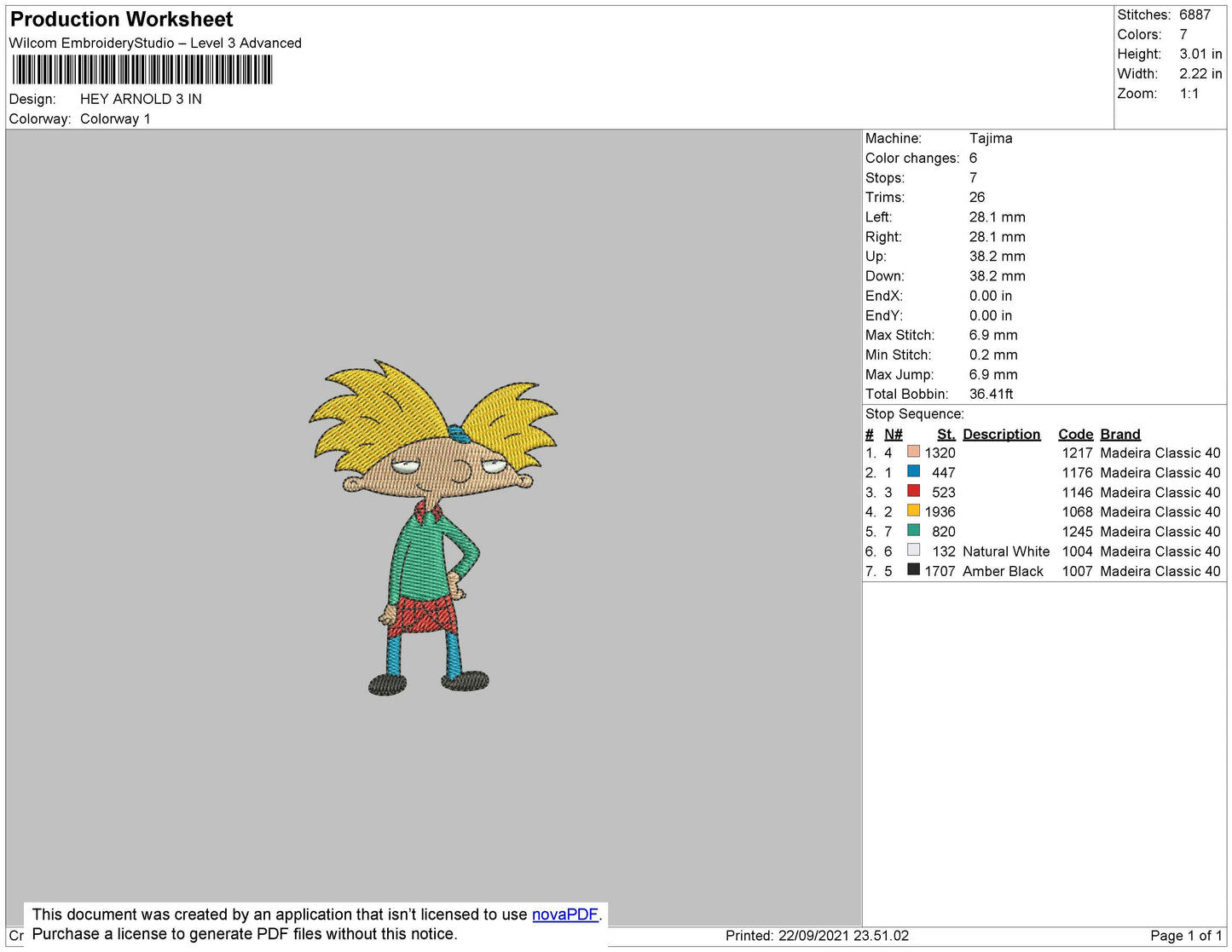The height and width of the screenshot is (952, 1232).
Task: Click the Max Jump value '6.9 mm'
Action: point(993,374)
